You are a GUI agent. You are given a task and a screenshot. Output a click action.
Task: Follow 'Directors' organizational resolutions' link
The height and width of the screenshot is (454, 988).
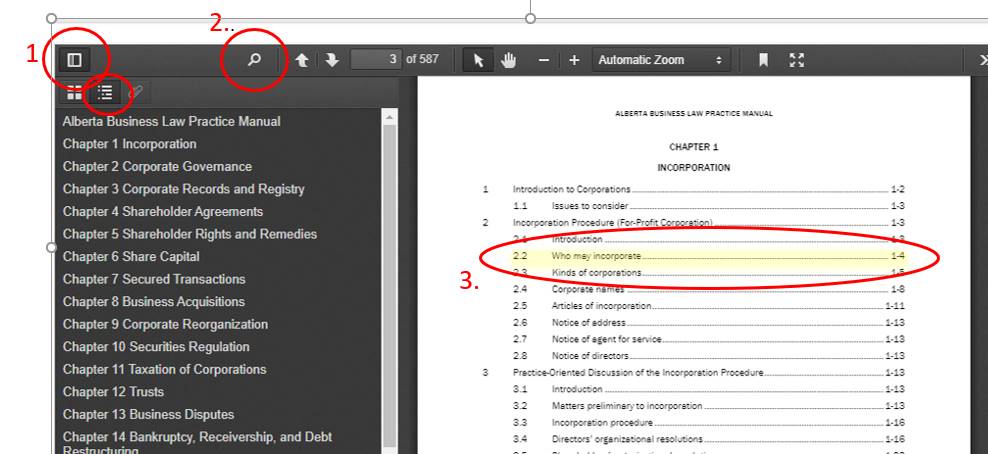(627, 439)
